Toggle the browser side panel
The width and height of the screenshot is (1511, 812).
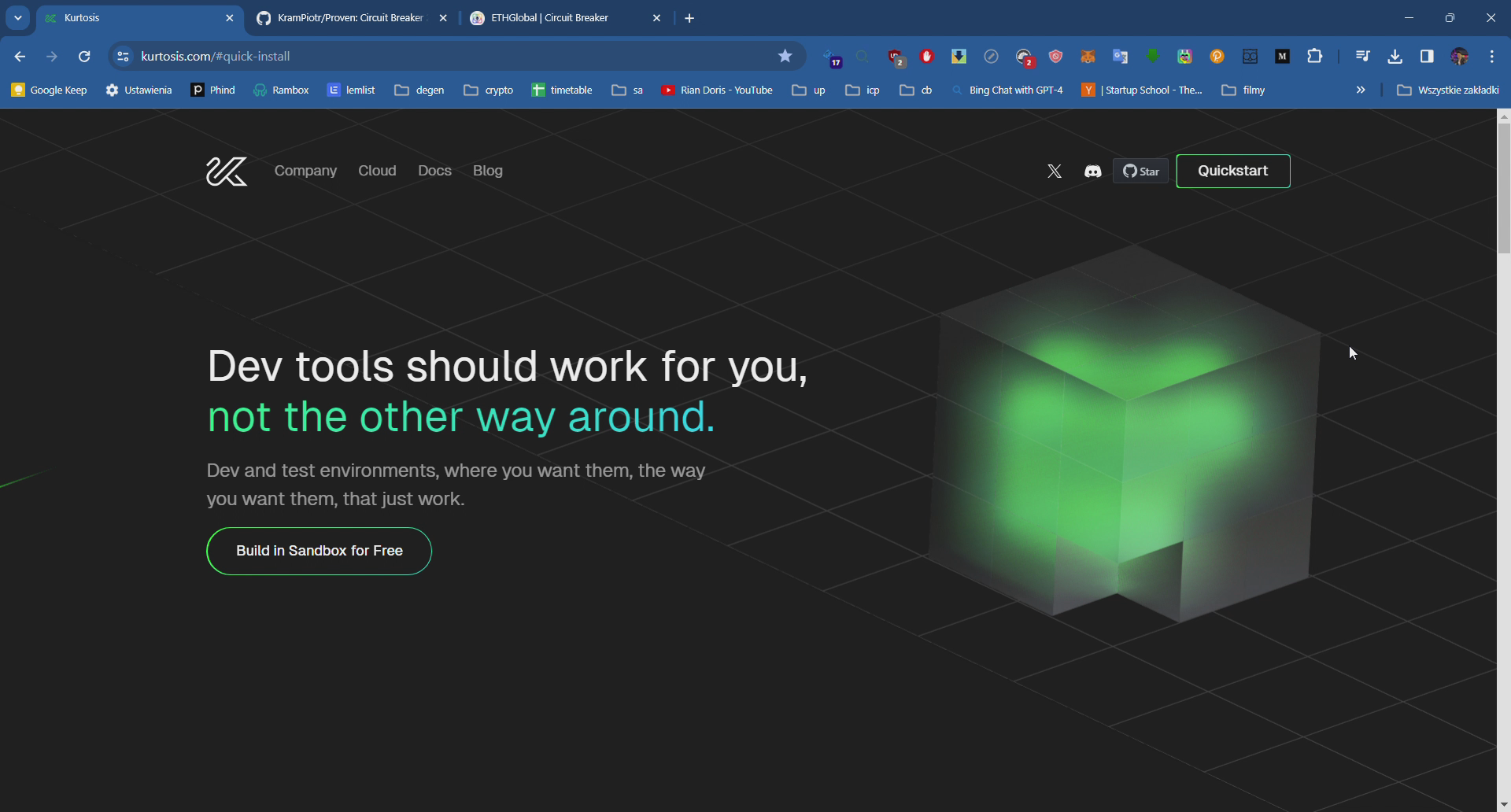pyautogui.click(x=1427, y=56)
